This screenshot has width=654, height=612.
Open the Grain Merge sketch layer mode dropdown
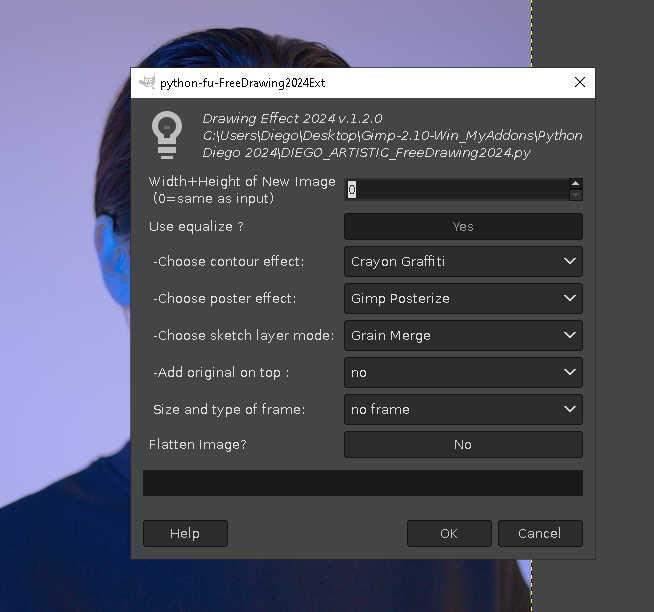463,335
